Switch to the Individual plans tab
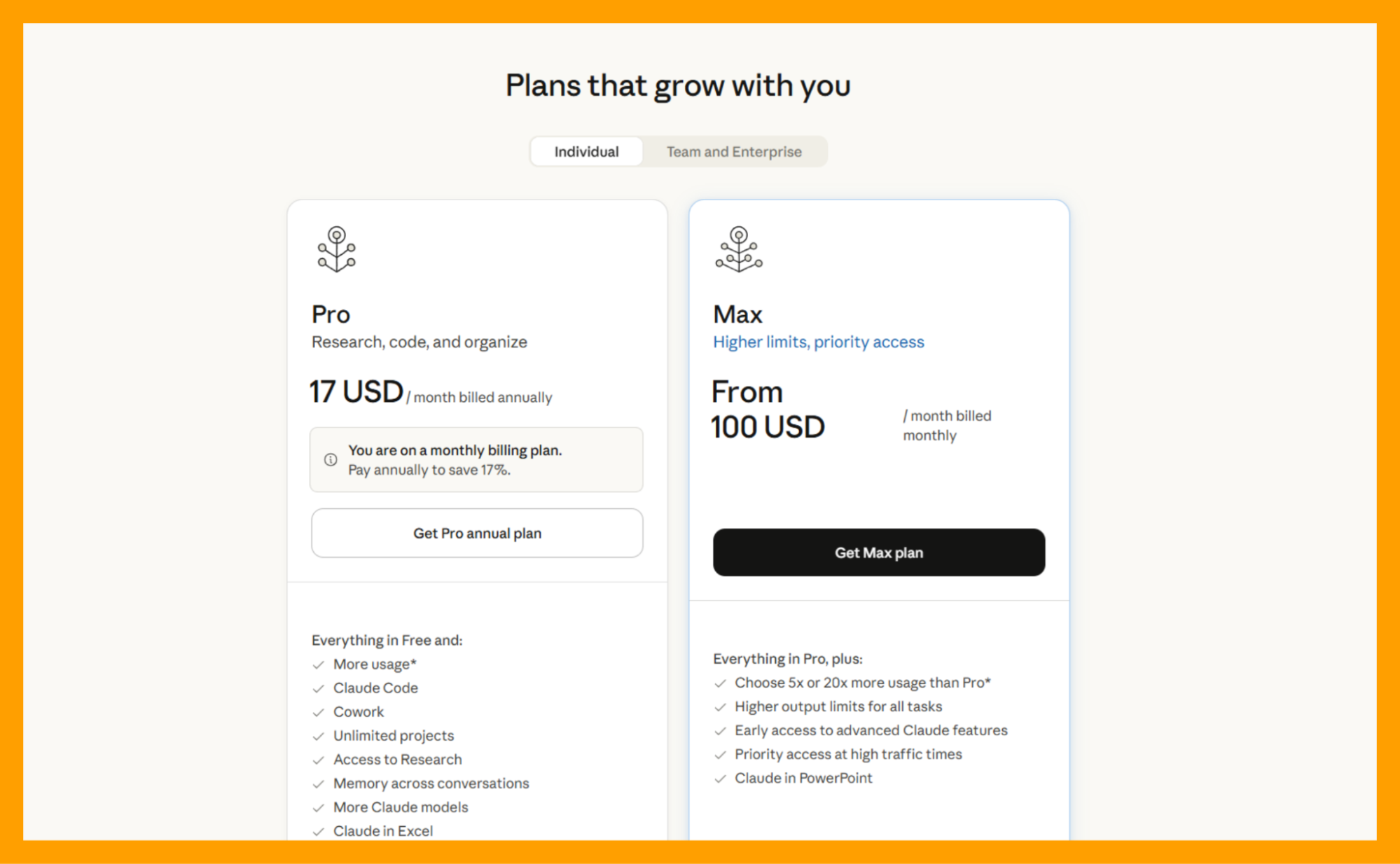 click(586, 152)
